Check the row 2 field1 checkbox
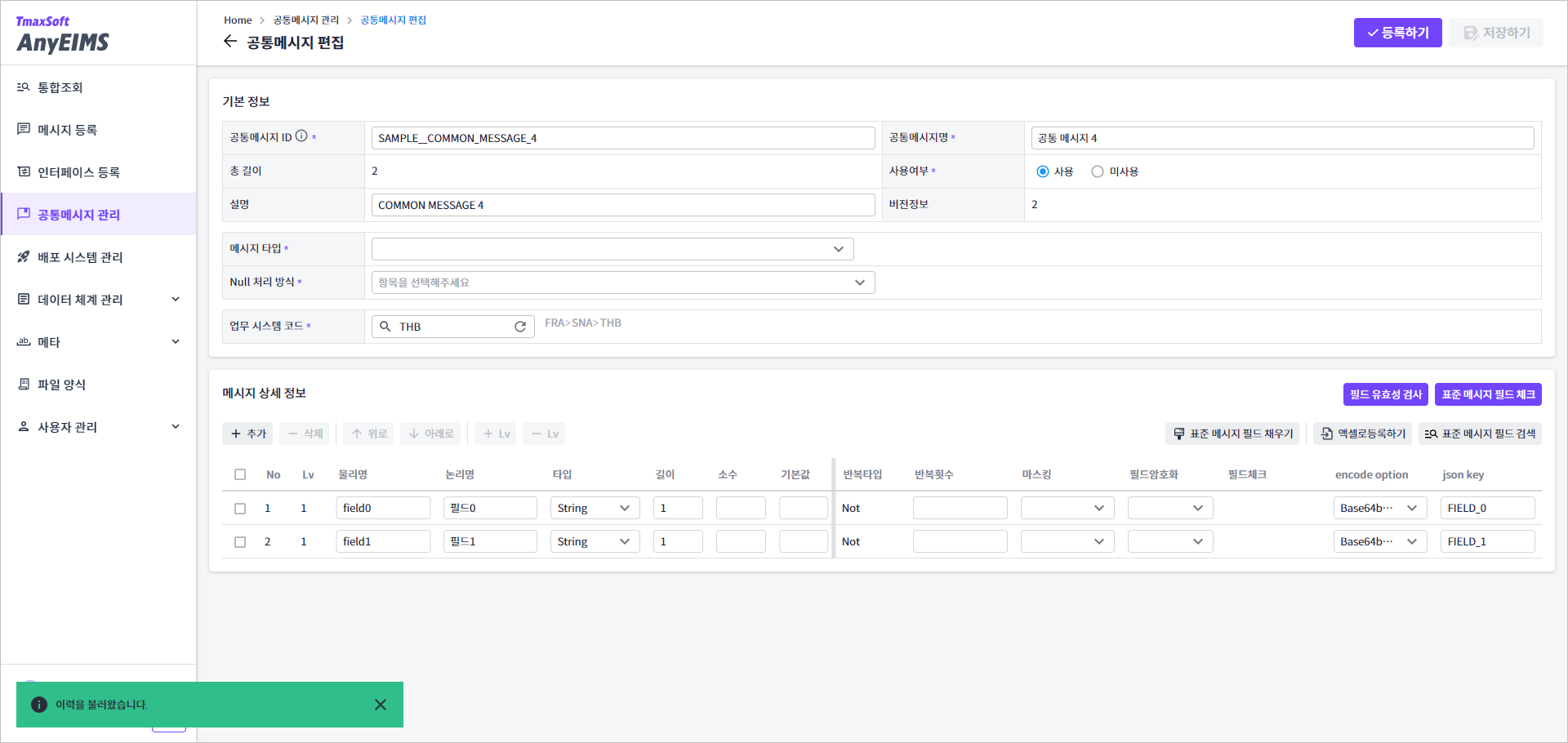The width and height of the screenshot is (1568, 743). pyautogui.click(x=240, y=541)
